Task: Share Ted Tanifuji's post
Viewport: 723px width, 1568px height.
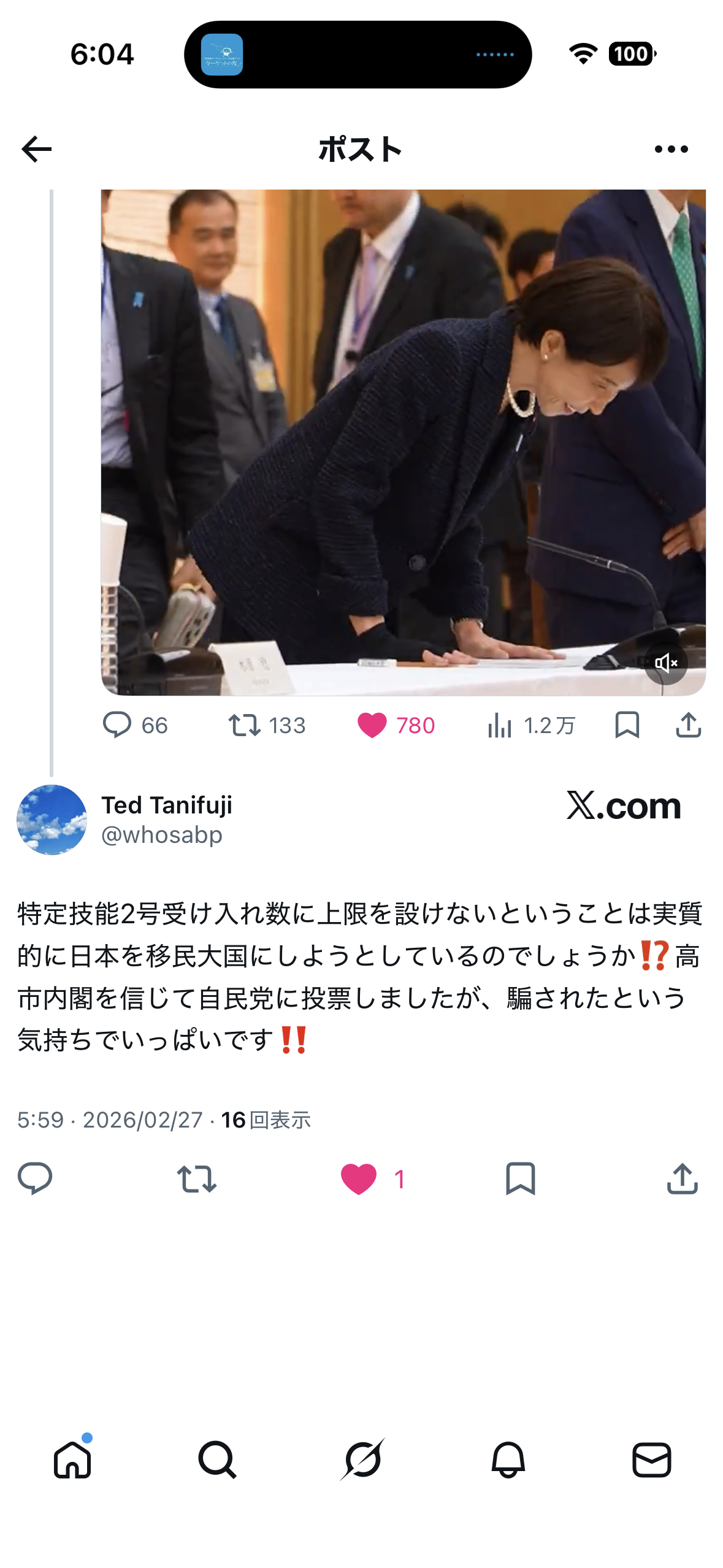Action: tap(682, 1178)
